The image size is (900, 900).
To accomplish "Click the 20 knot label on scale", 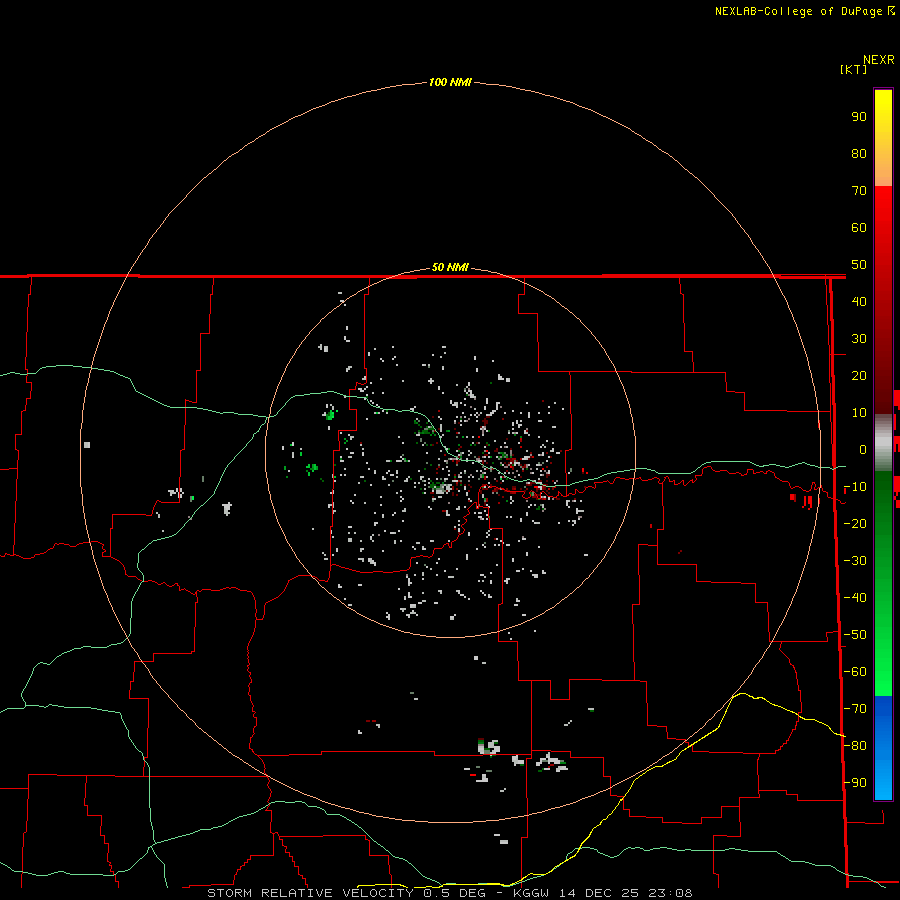I will [859, 376].
